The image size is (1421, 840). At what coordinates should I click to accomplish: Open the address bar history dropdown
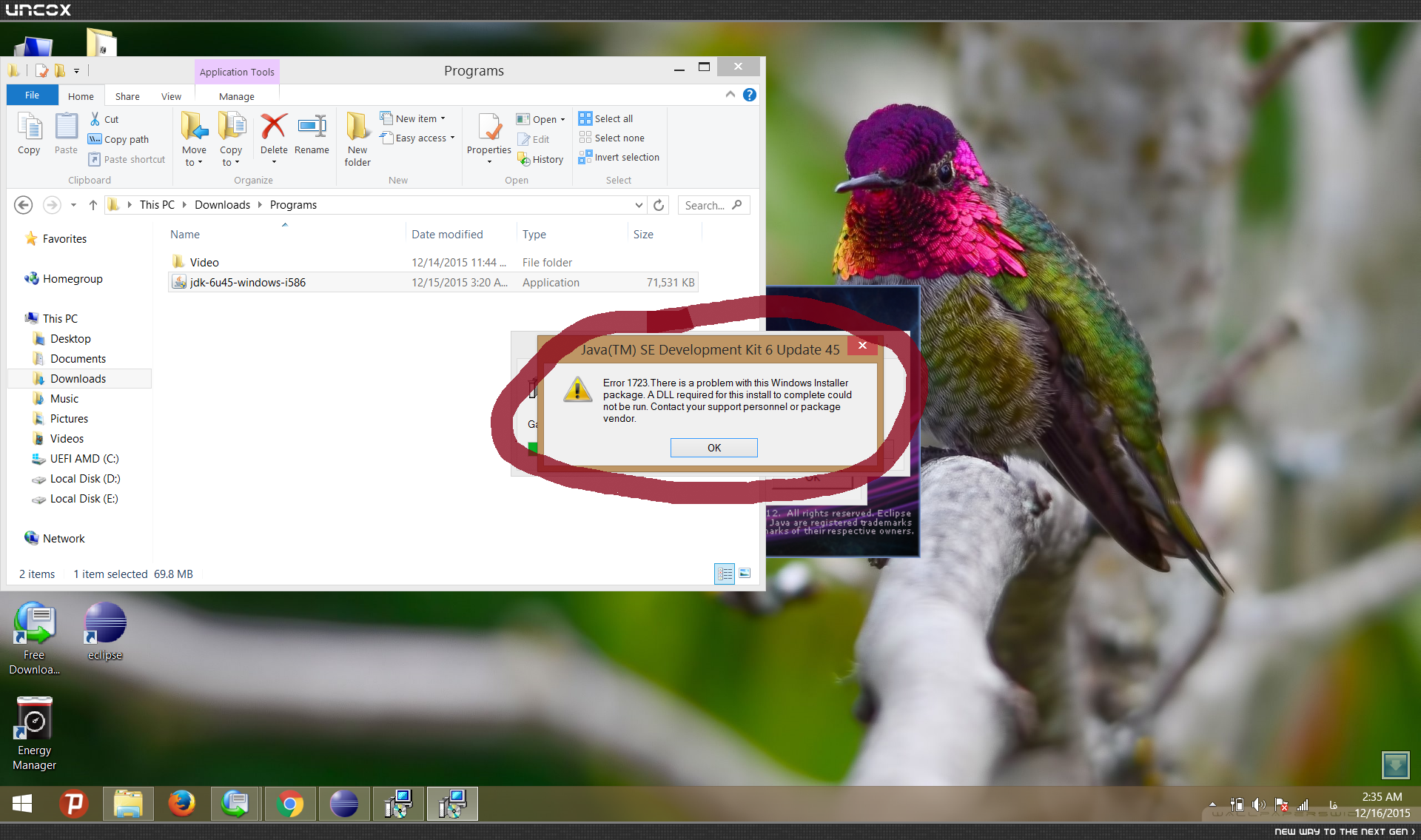(x=639, y=205)
